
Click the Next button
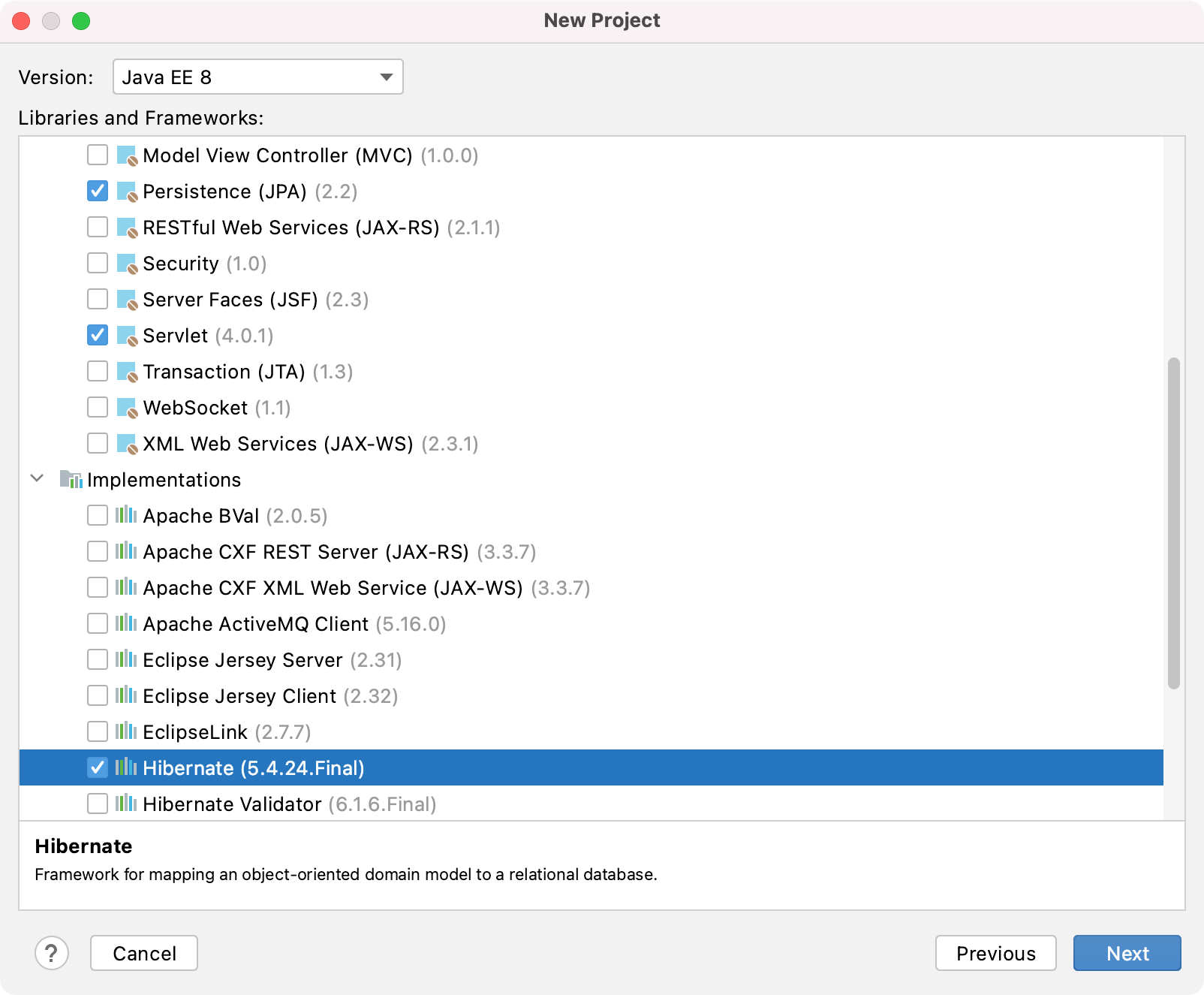point(1127,953)
